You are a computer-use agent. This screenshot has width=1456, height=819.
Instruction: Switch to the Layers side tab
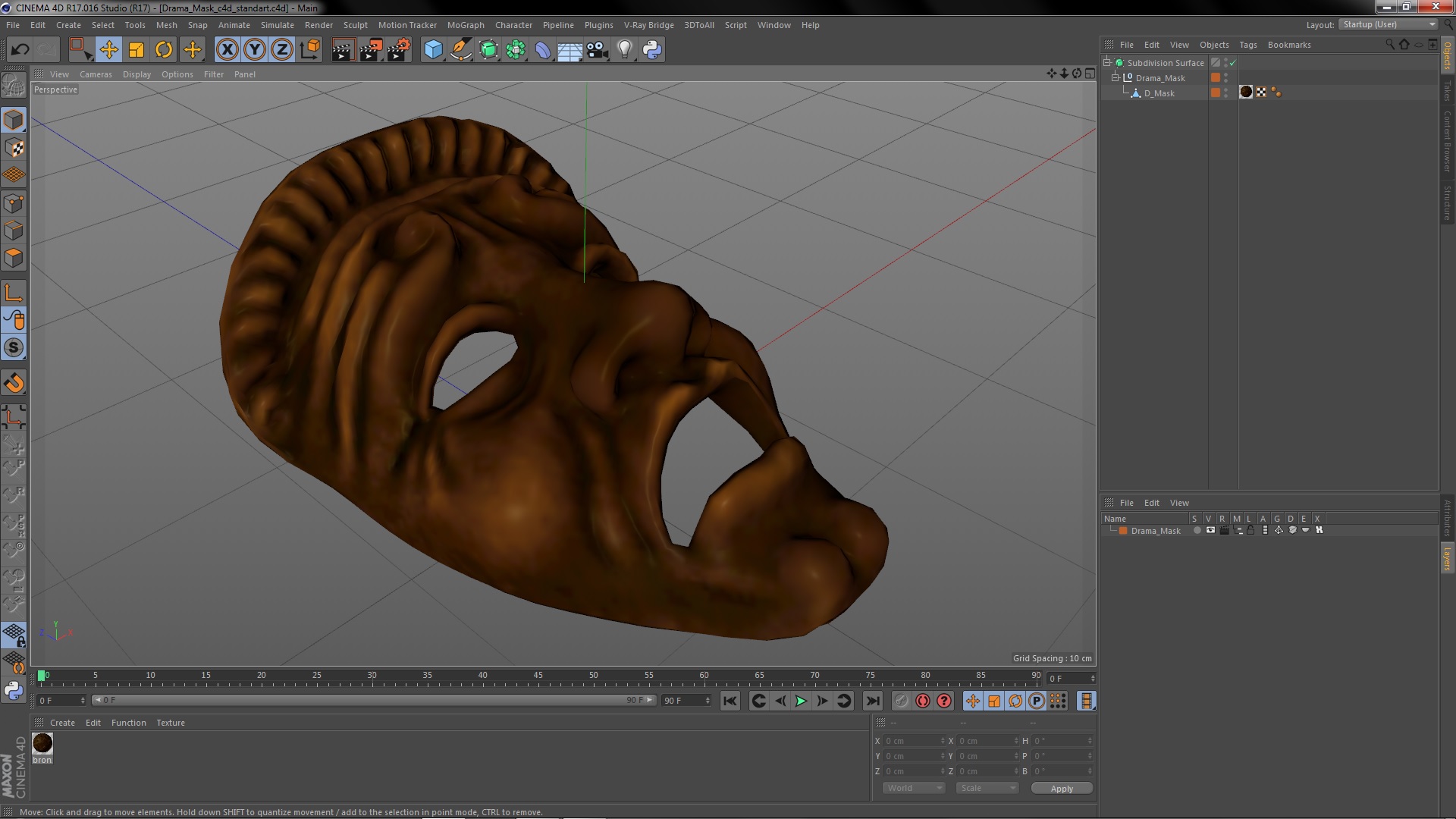[x=1447, y=558]
